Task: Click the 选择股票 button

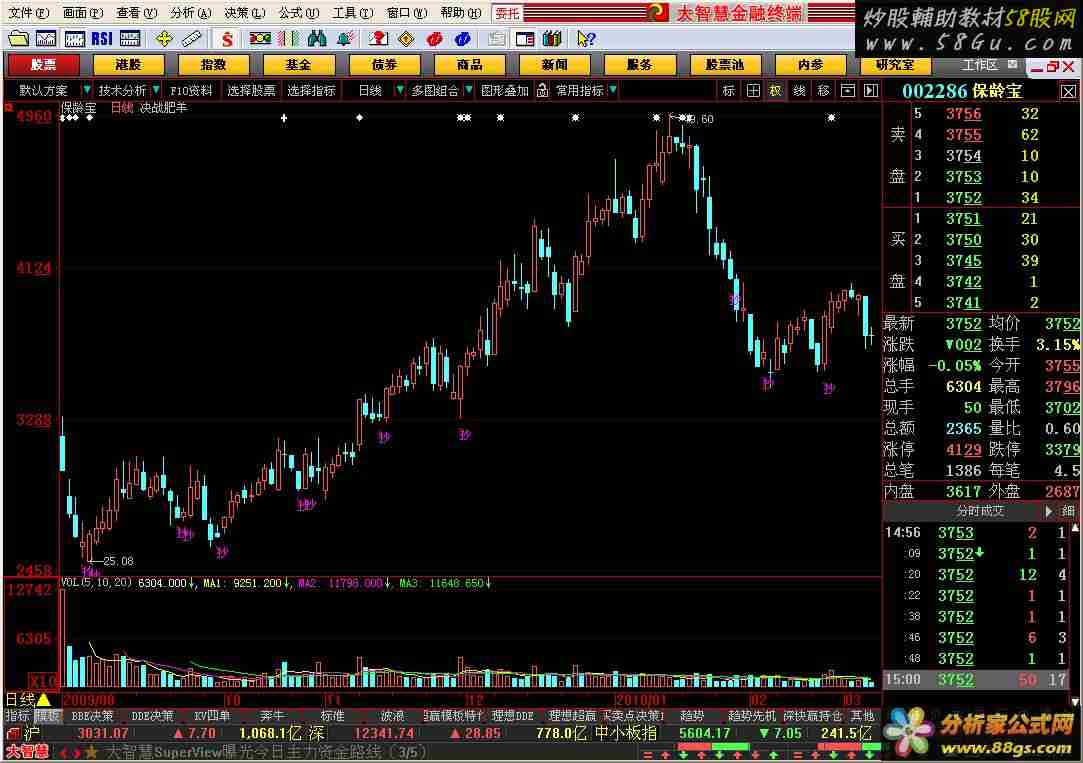Action: 251,90
